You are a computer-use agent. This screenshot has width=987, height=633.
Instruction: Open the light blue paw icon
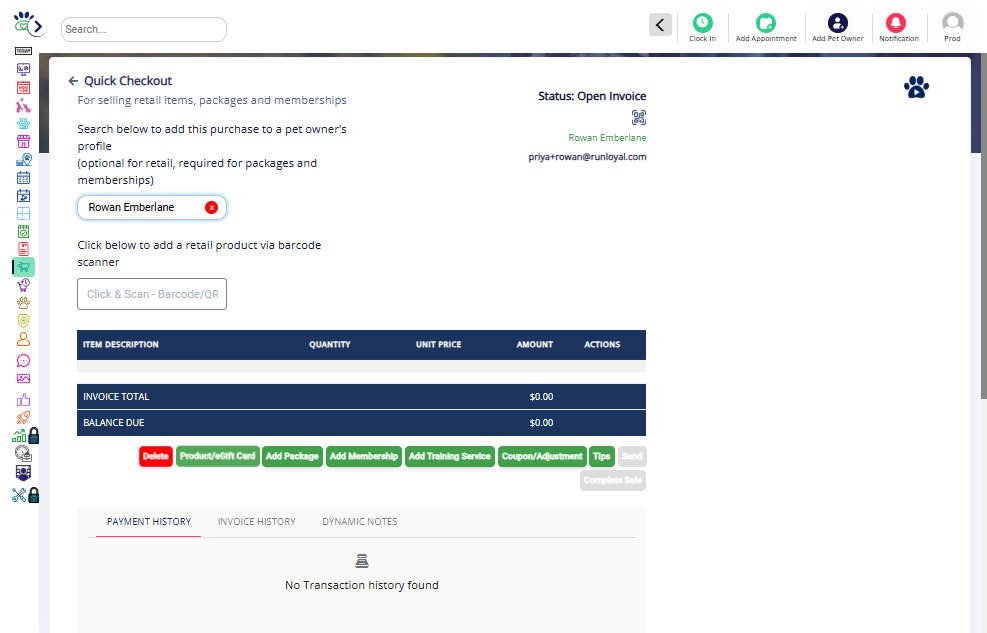(23, 123)
